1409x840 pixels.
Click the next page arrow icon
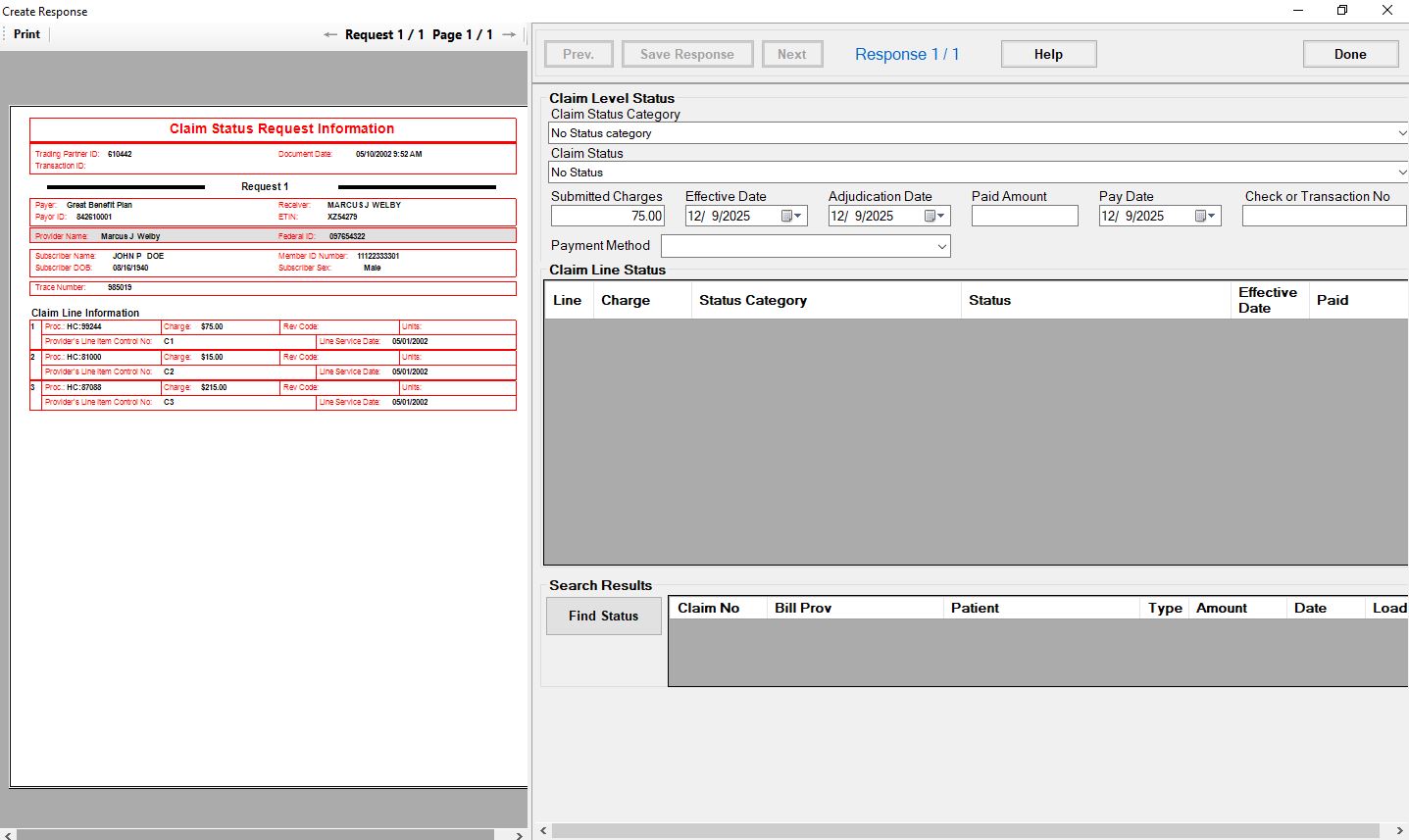pos(509,34)
